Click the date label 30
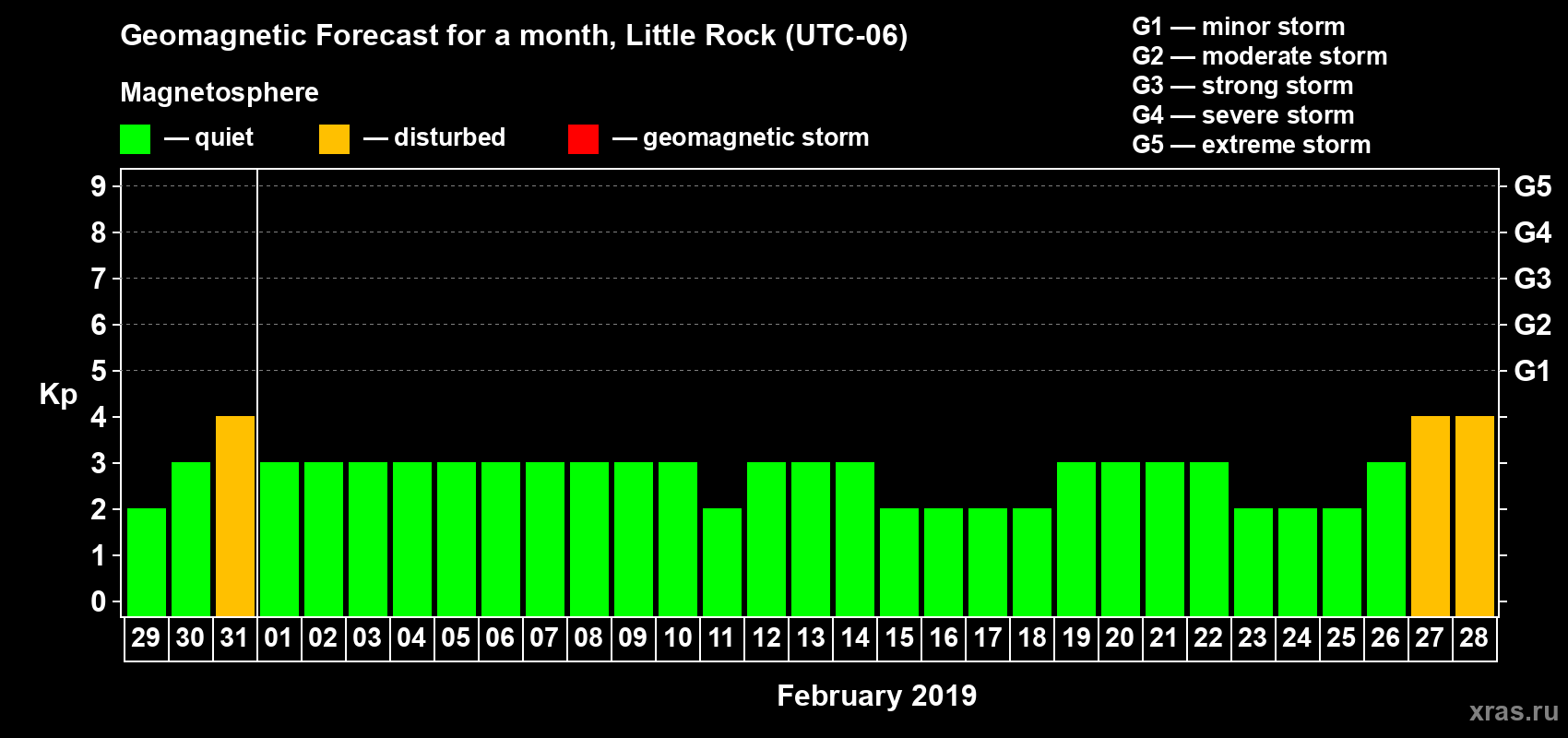 [190, 638]
